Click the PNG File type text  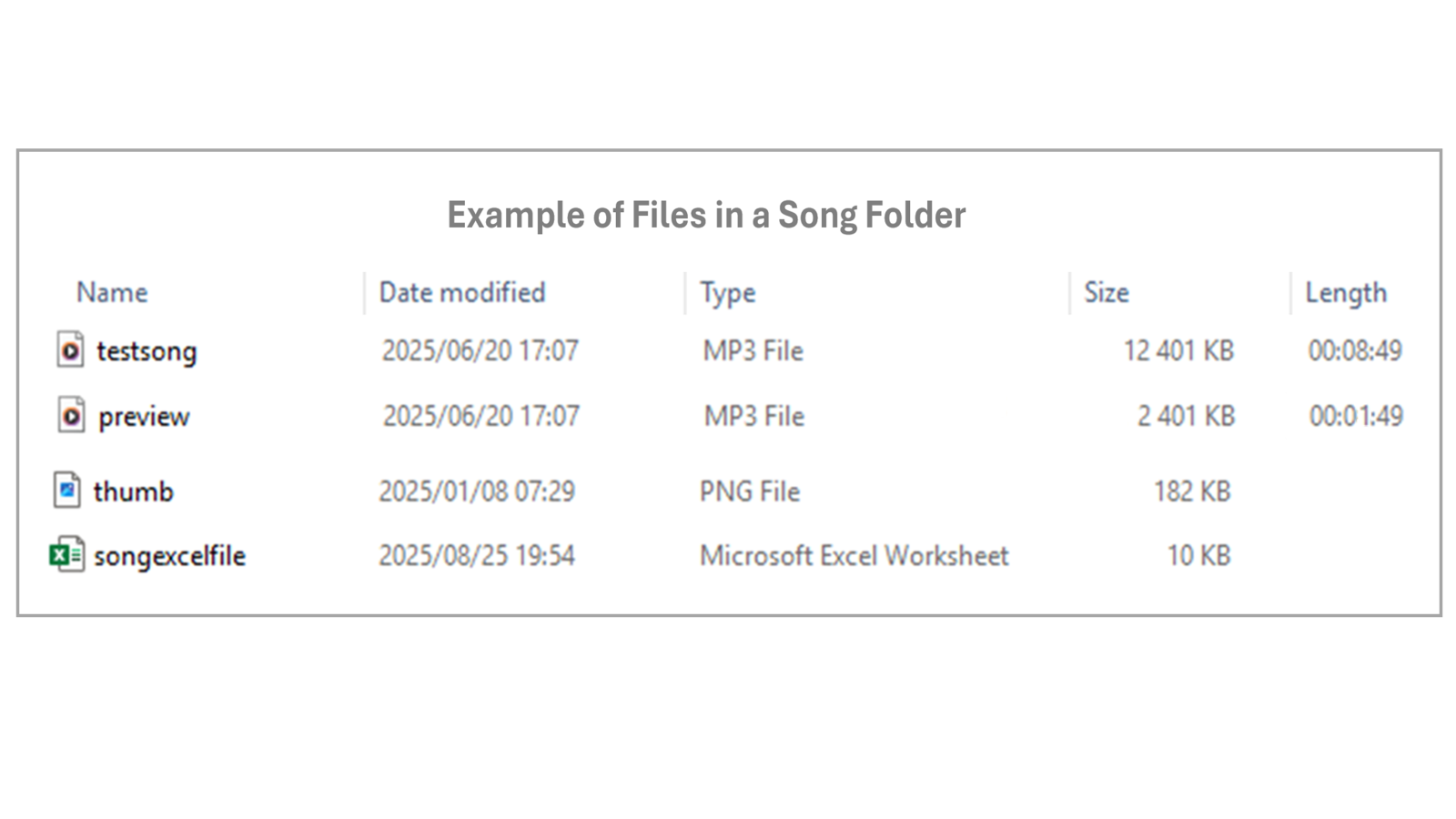[750, 491]
